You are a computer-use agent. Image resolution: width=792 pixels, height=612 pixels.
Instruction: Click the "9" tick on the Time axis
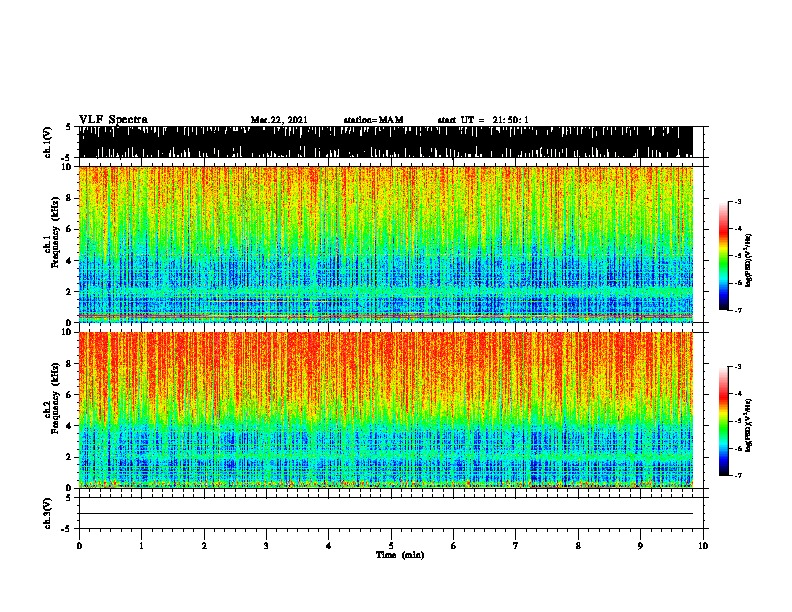pos(640,546)
